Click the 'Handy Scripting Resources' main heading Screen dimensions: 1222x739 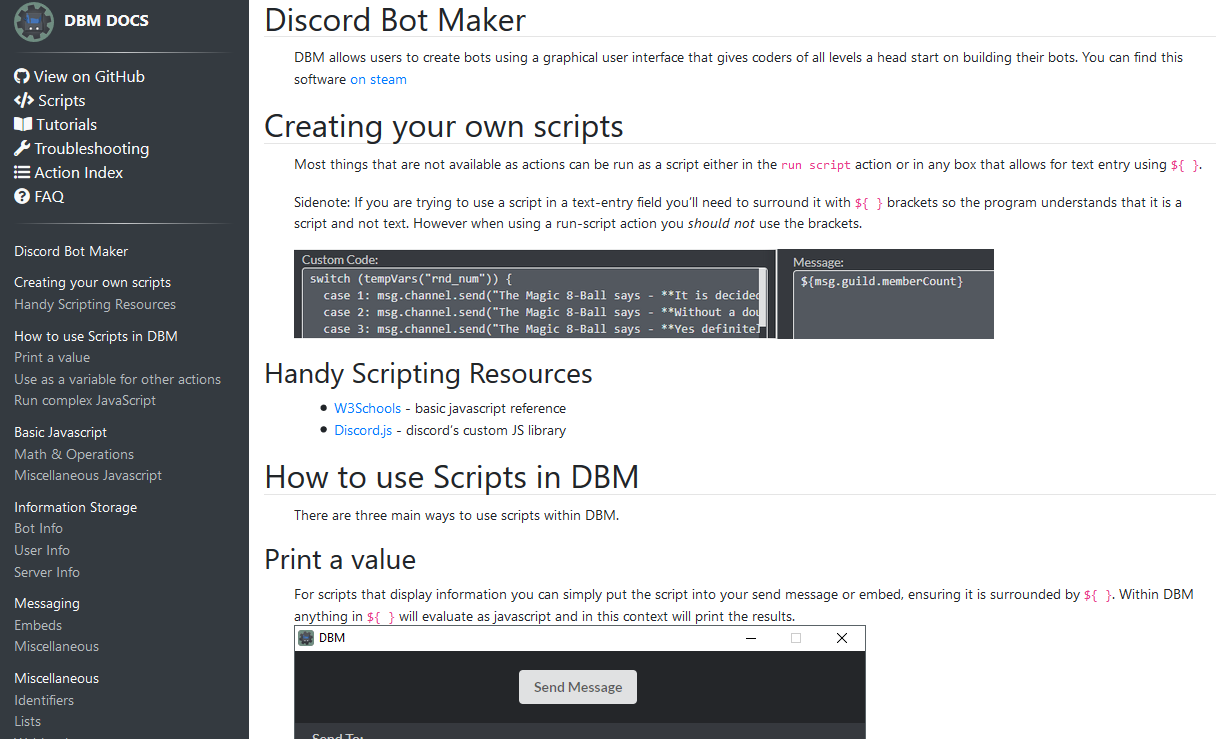point(428,373)
